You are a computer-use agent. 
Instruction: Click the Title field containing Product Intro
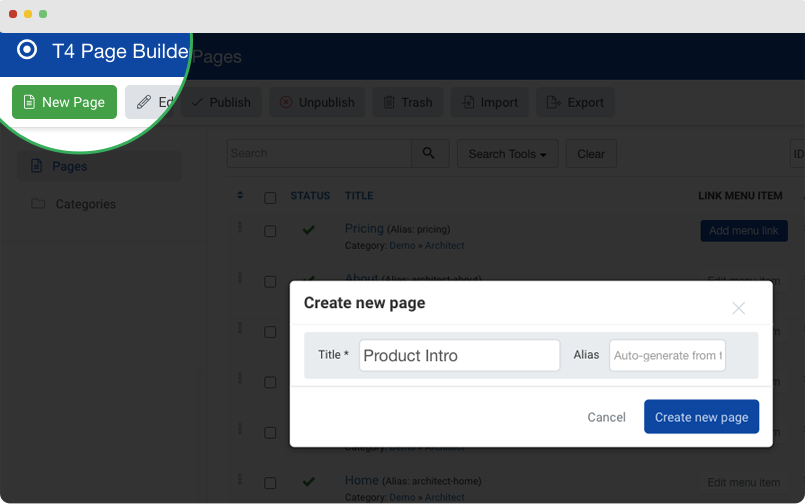[459, 355]
